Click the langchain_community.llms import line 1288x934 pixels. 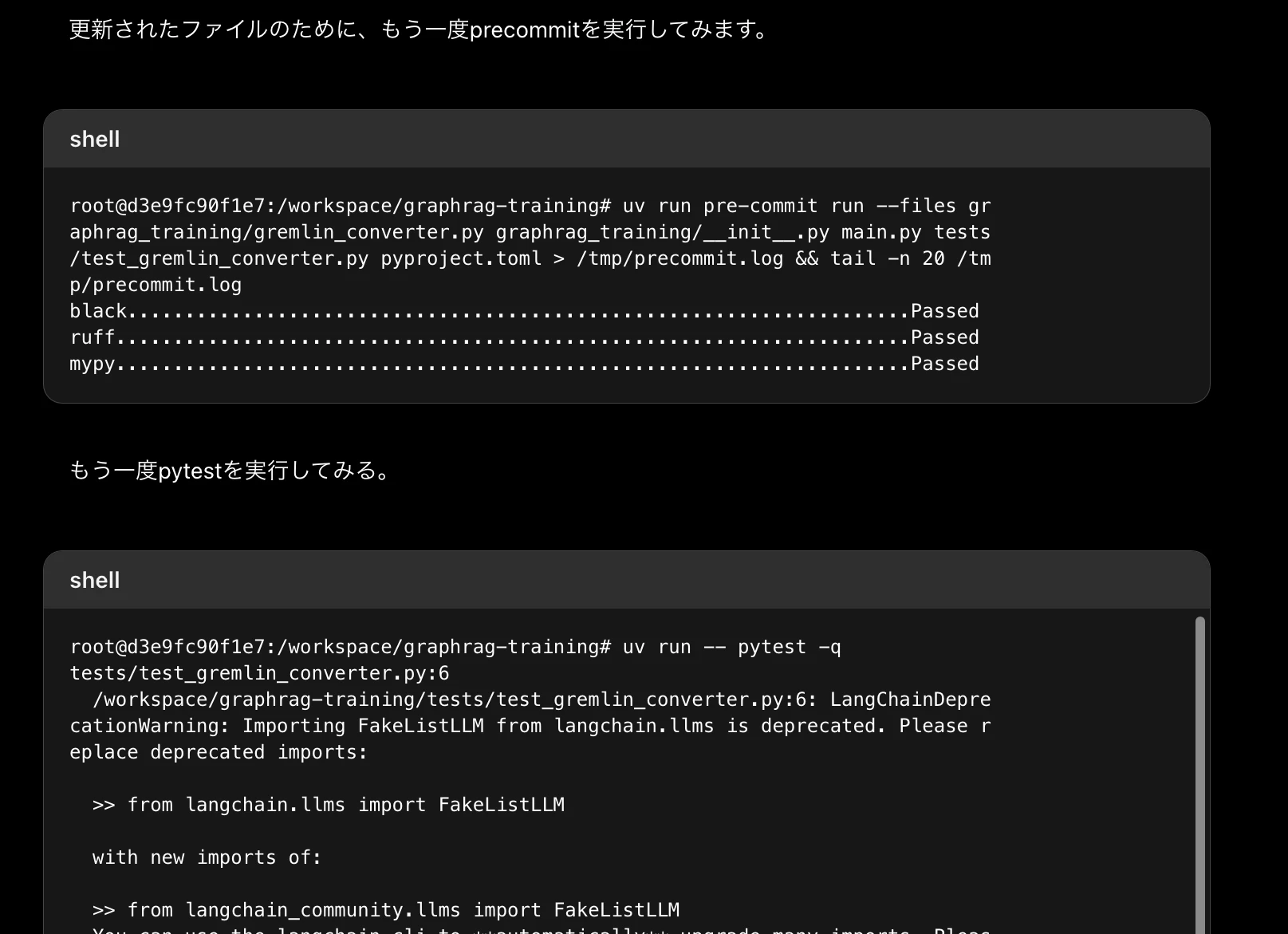[x=386, y=910]
